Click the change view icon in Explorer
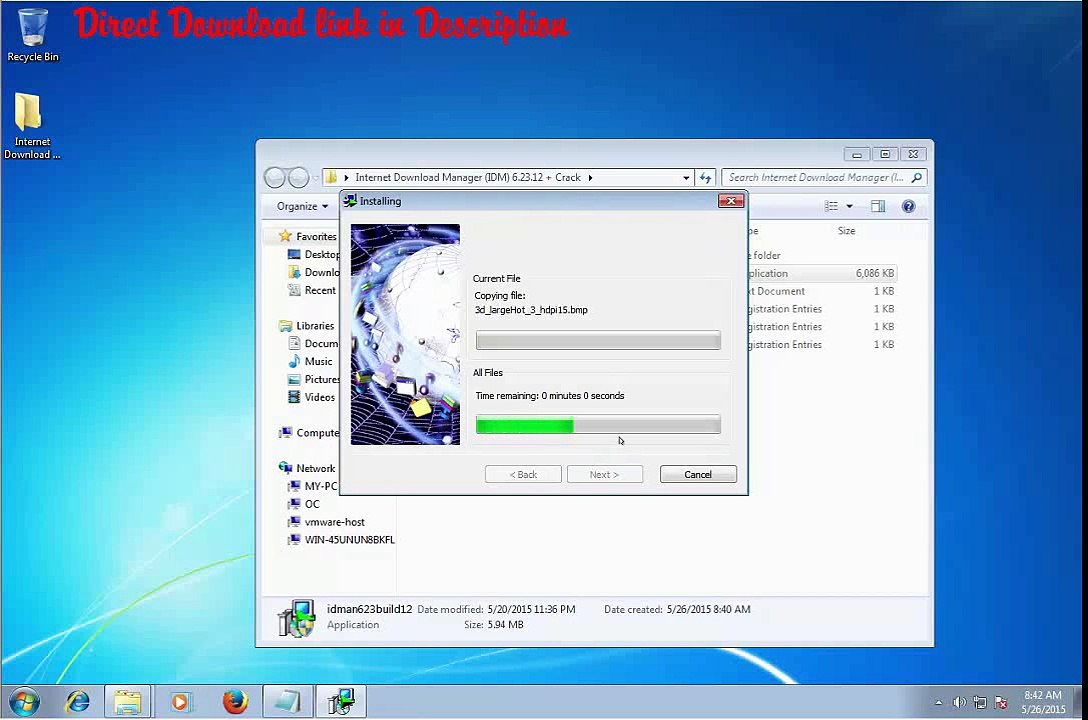The width and height of the screenshot is (1088, 720). 831,206
